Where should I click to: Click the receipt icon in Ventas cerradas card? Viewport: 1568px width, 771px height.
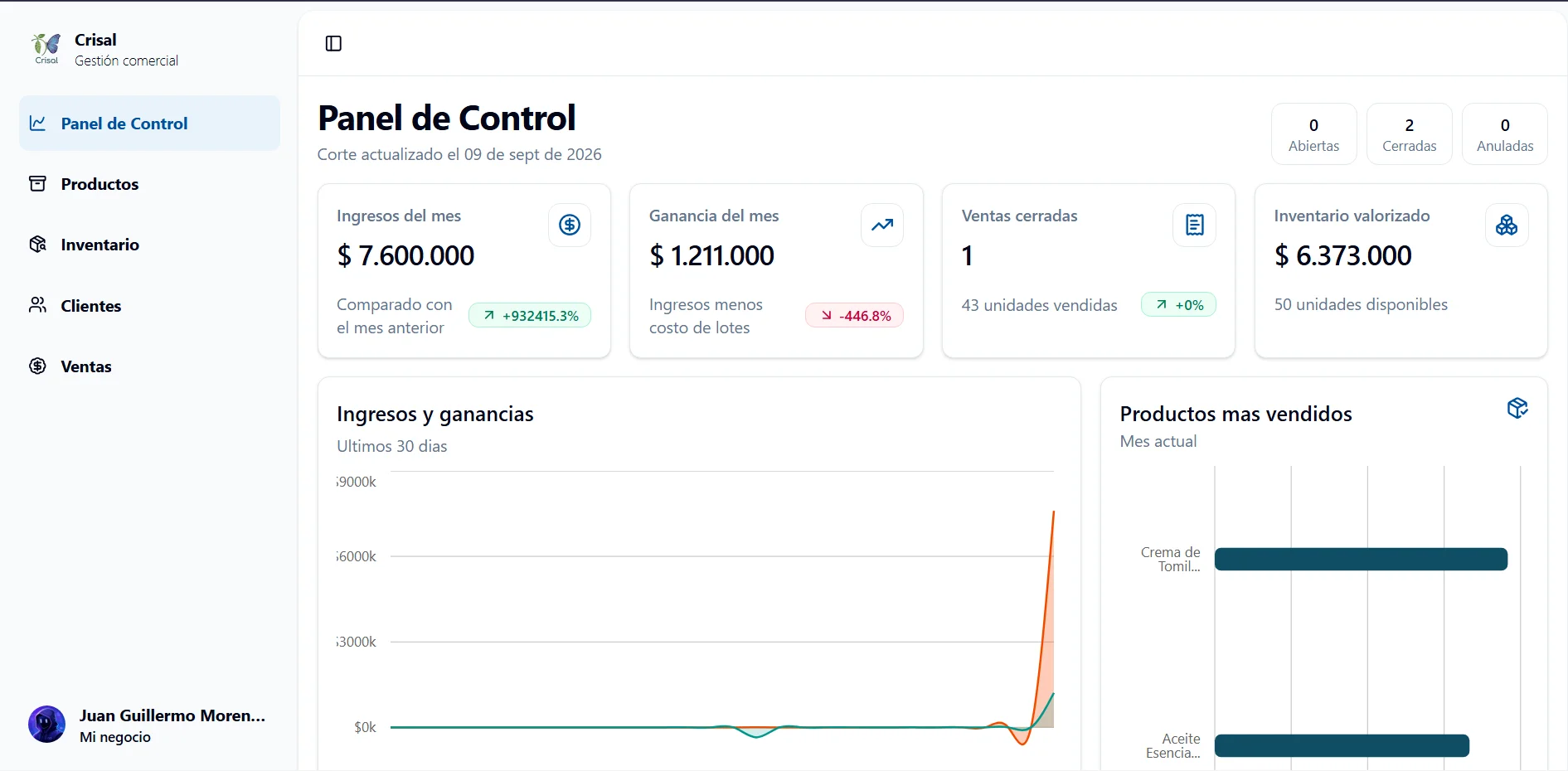click(x=1195, y=225)
